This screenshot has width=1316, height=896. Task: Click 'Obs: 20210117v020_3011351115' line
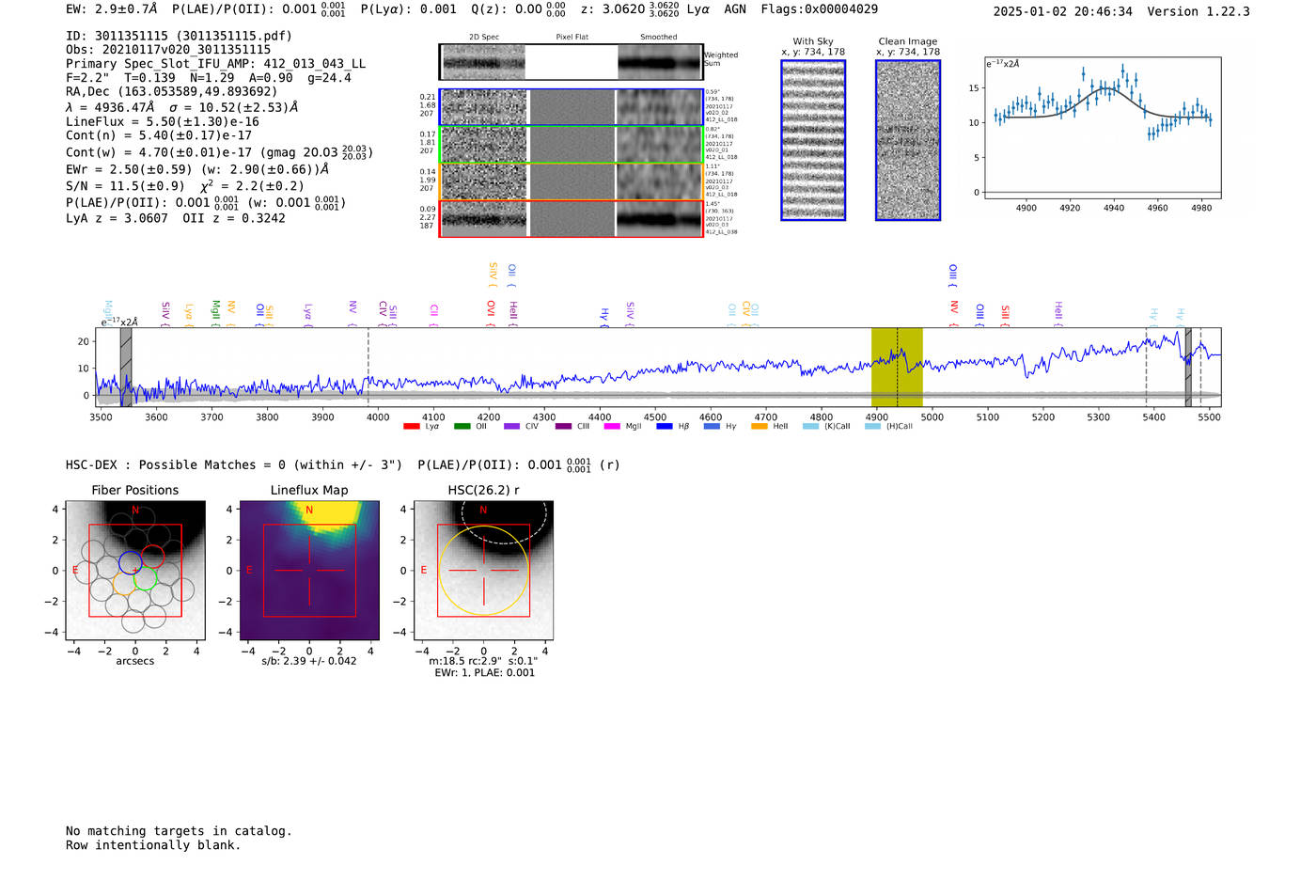click(168, 50)
